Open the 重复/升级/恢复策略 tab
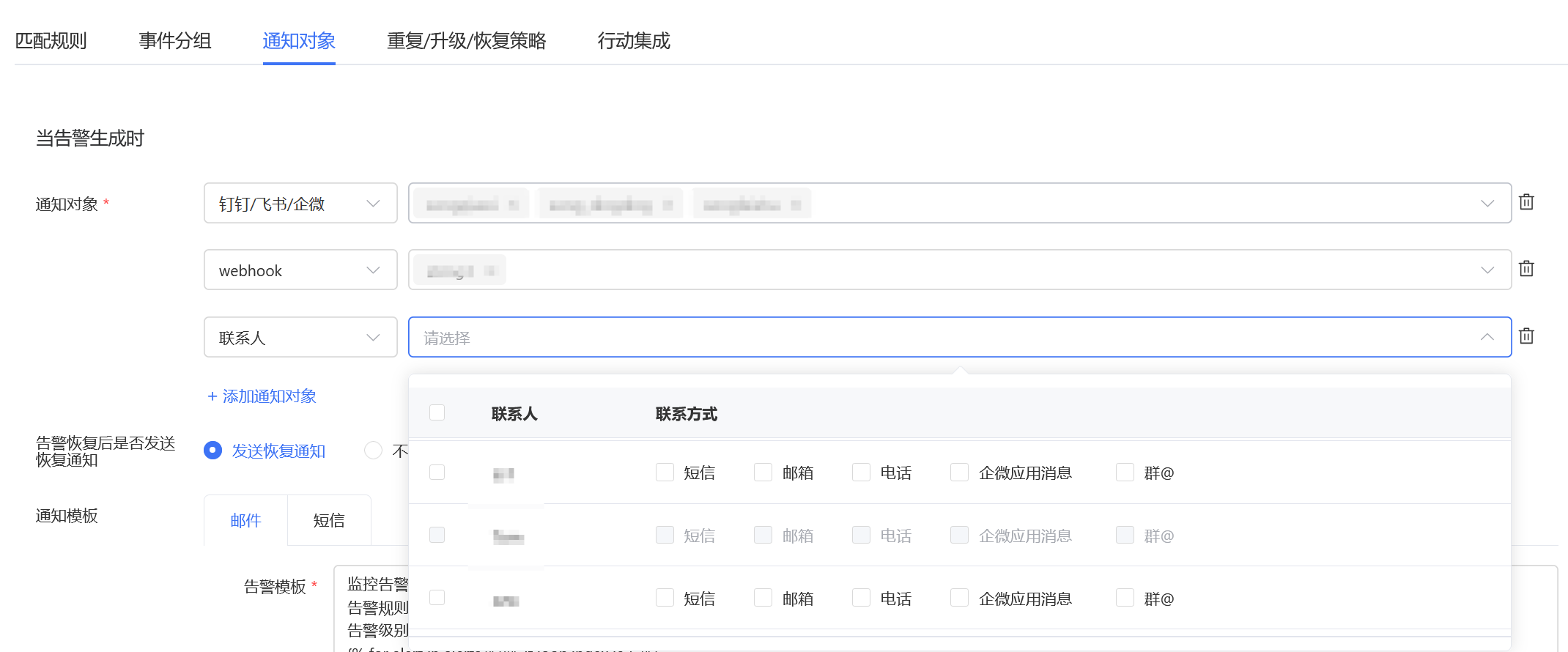 (x=466, y=41)
